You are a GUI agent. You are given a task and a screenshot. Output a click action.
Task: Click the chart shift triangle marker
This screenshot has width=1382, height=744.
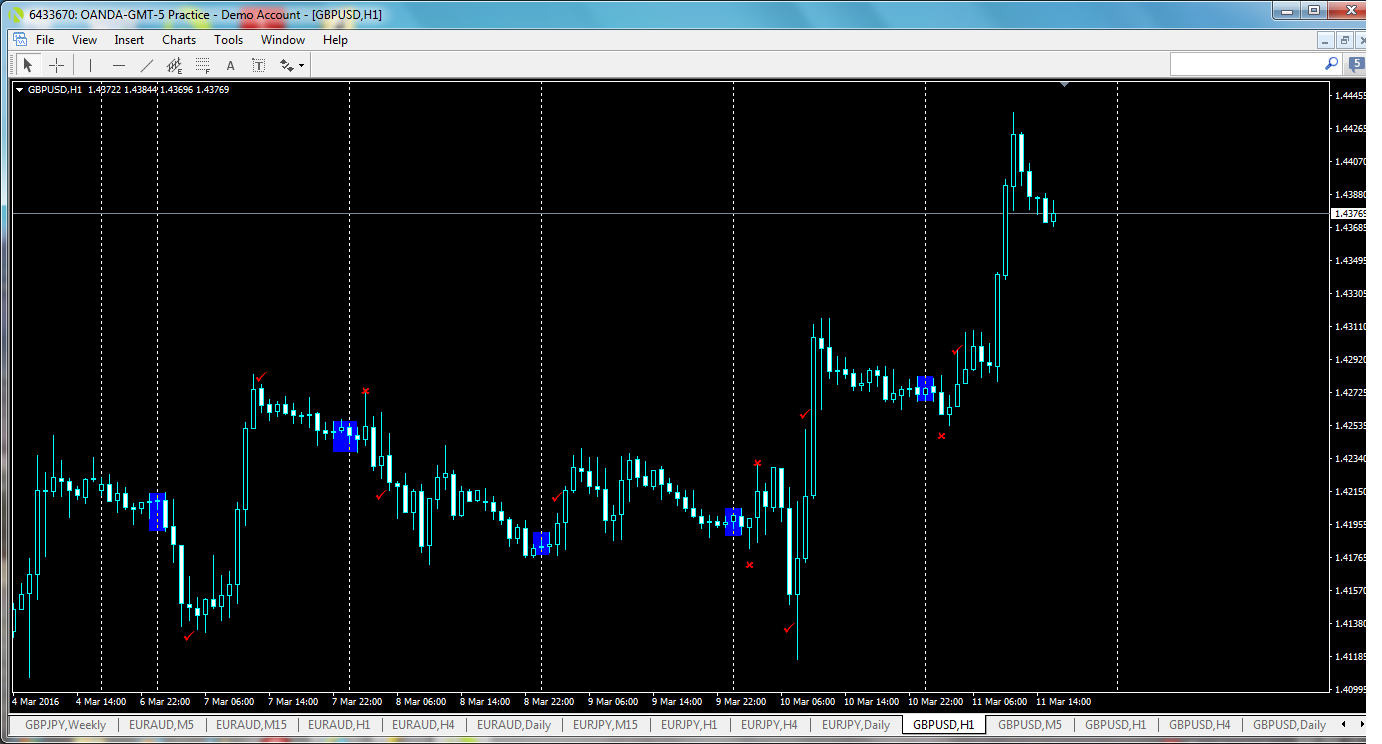(1064, 85)
